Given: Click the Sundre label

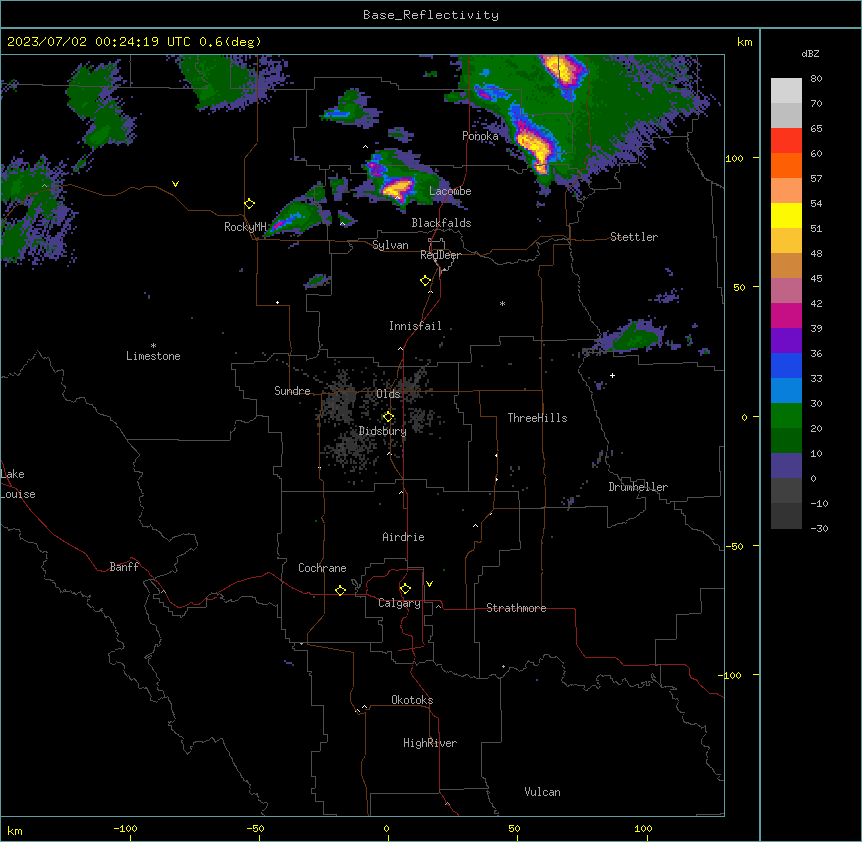Looking at the screenshot, I should tap(292, 391).
